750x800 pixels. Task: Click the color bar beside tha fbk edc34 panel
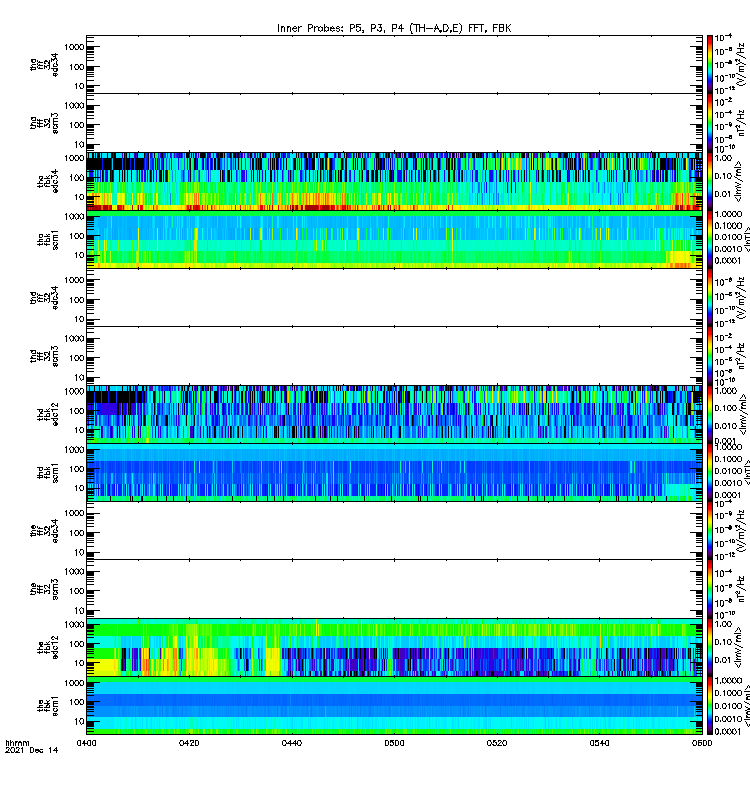coord(710,181)
